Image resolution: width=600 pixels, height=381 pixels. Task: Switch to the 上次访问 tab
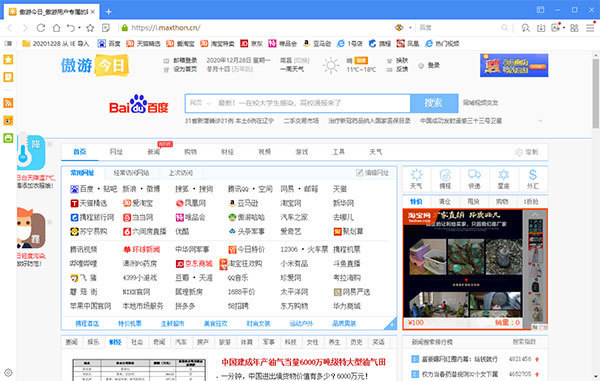[x=181, y=173]
